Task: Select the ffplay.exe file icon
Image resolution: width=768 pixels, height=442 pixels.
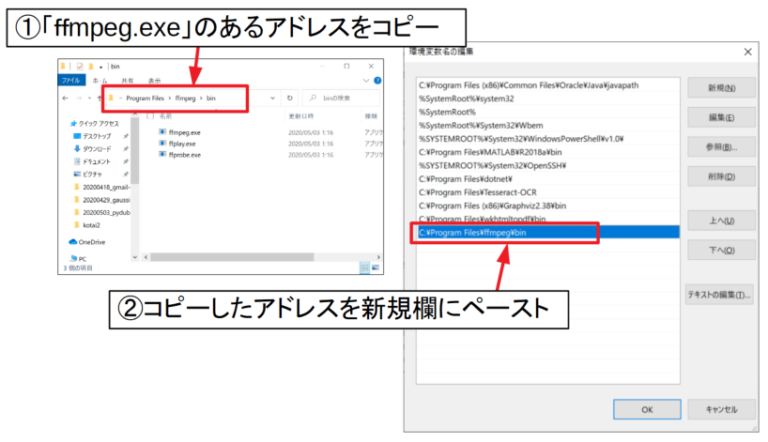Action: click(x=162, y=143)
